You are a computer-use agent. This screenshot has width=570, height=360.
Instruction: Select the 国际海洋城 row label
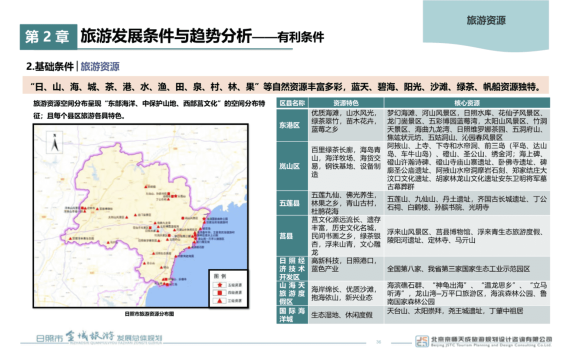click(292, 315)
